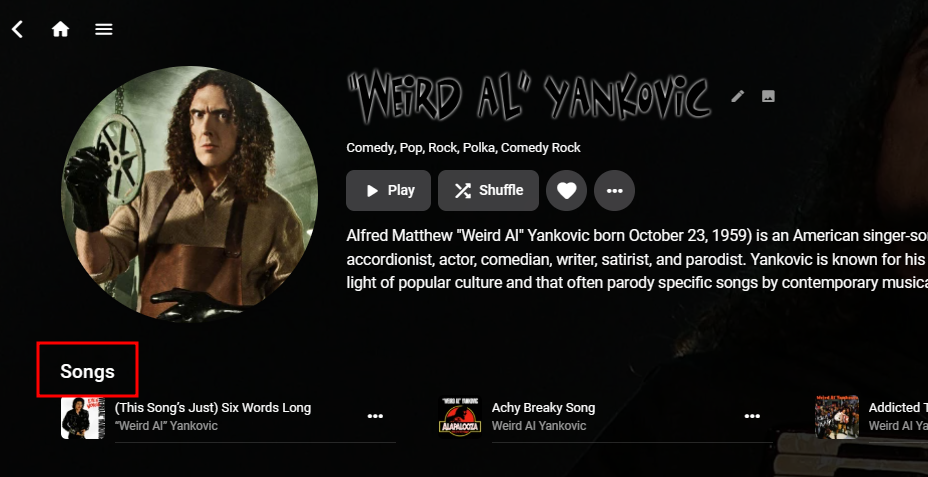
Task: Open the home screen icon
Action: point(60,29)
